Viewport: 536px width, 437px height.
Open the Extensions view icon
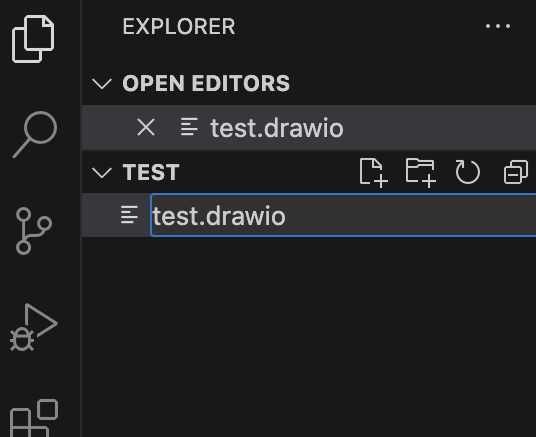pyautogui.click(x=34, y=418)
